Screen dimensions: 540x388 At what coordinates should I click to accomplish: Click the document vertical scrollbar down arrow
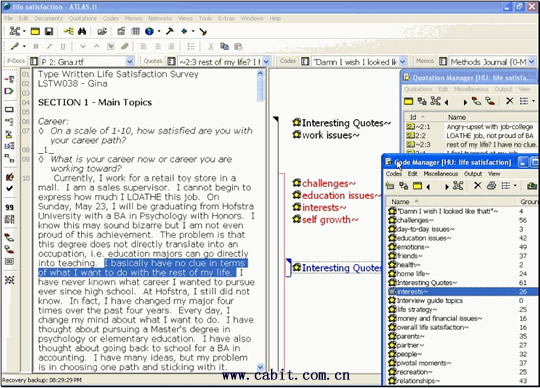point(260,367)
